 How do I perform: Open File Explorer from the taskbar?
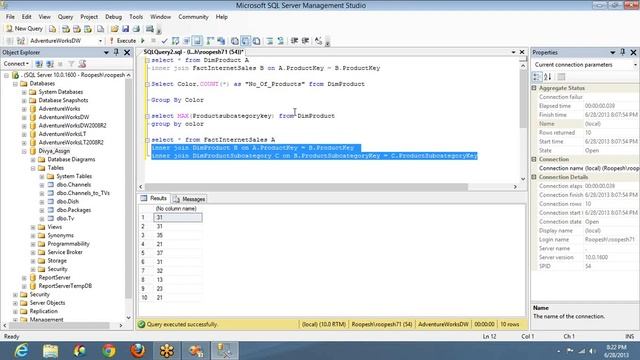tap(50, 351)
